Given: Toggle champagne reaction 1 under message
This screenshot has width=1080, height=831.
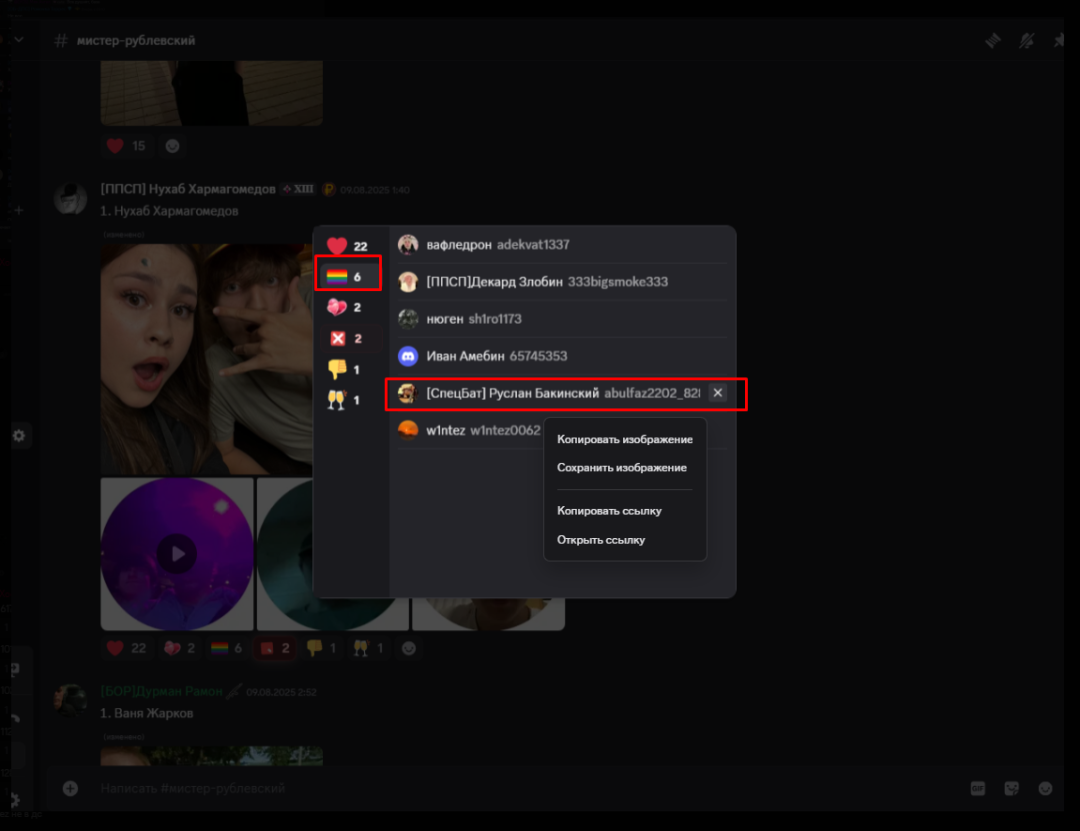Looking at the screenshot, I should point(368,648).
